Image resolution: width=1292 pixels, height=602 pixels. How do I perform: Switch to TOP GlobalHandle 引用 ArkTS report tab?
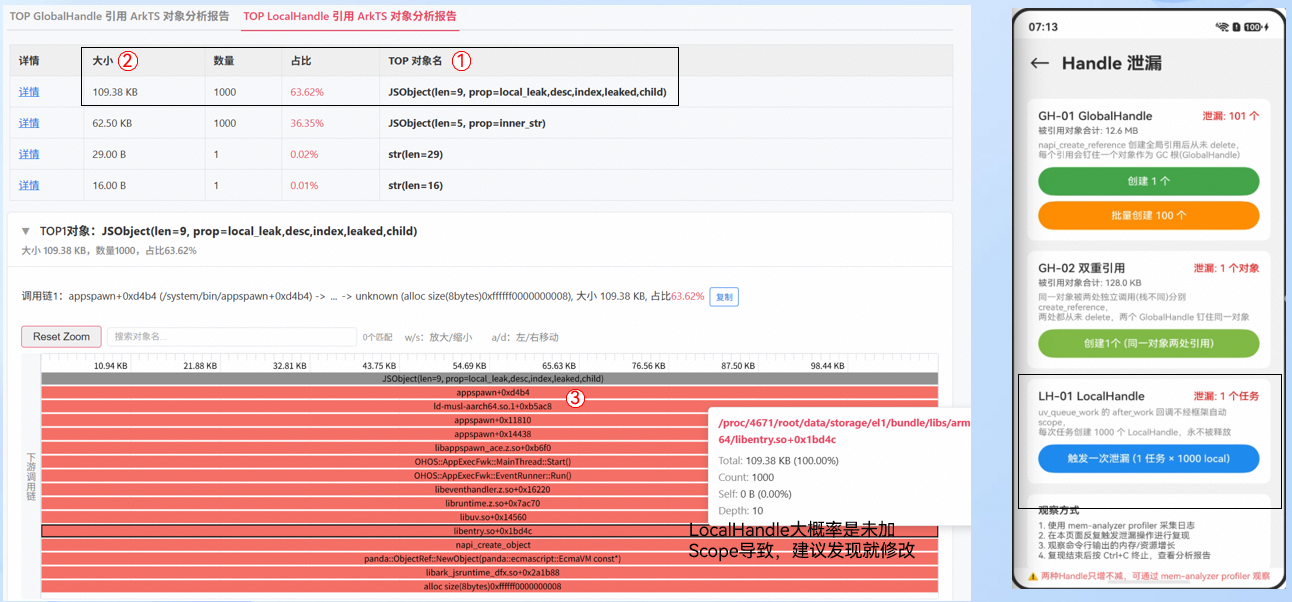coord(119,16)
